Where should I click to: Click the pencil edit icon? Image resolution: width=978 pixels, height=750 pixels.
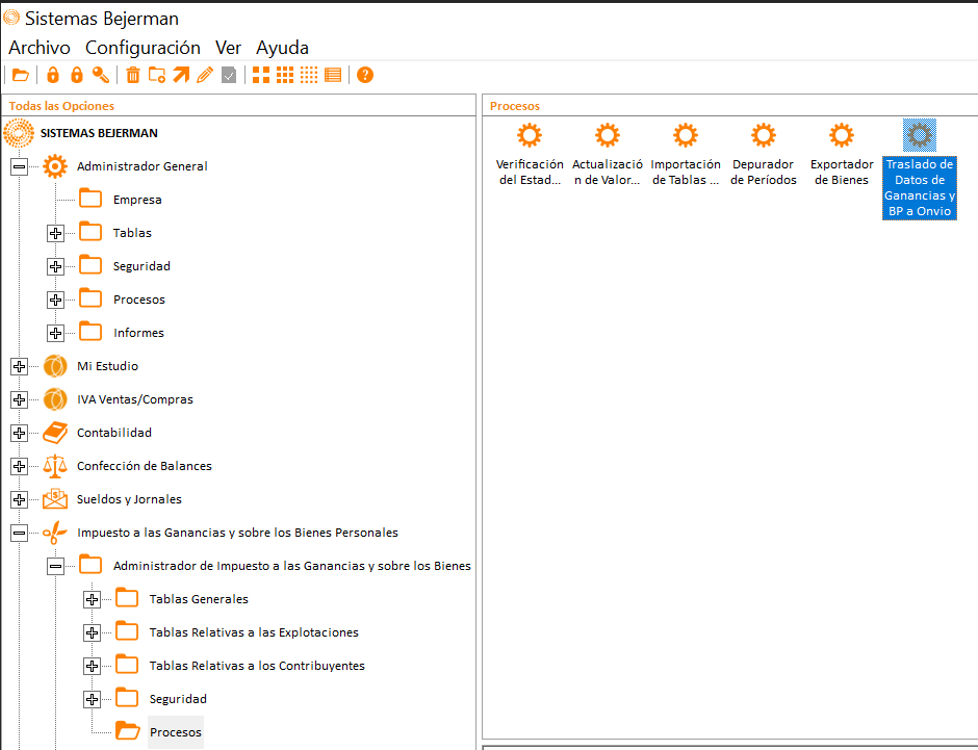click(x=205, y=75)
